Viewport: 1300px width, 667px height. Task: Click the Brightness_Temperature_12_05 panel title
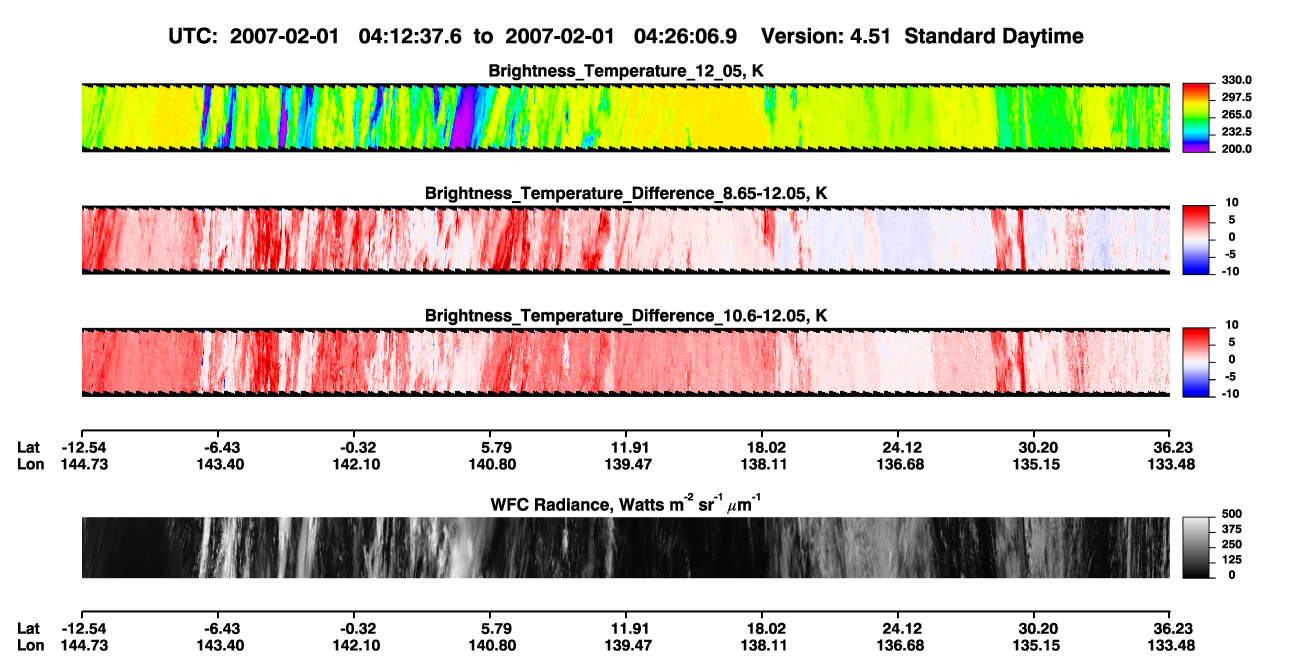(626, 70)
